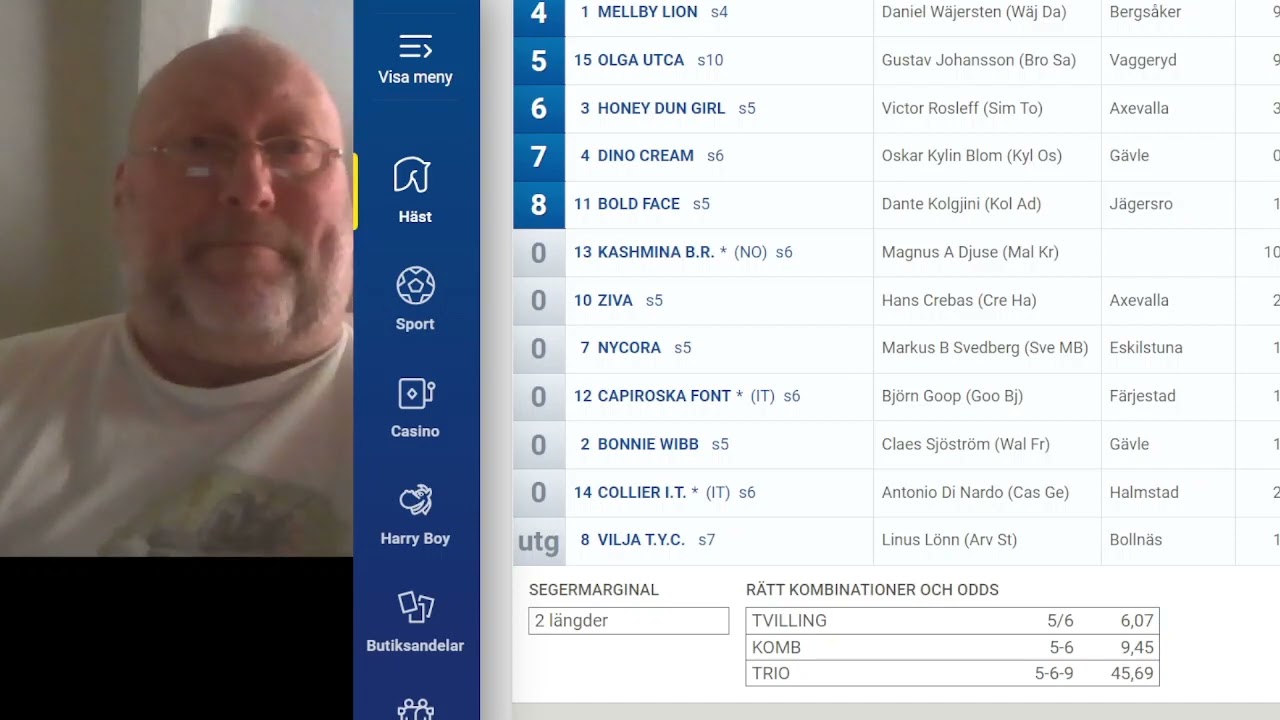Screen dimensions: 1280x720
Task: Open the Visa meny hamburger icon
Action: click(x=415, y=47)
